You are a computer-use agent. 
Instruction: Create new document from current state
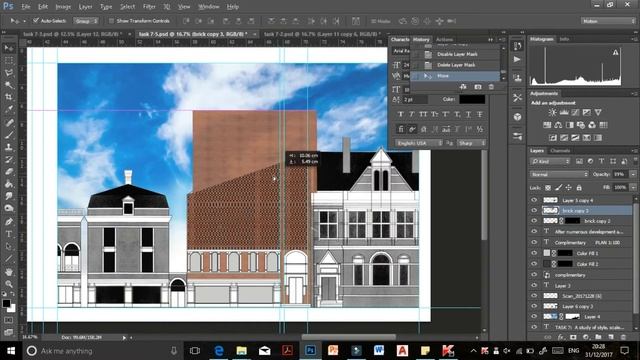click(x=463, y=87)
